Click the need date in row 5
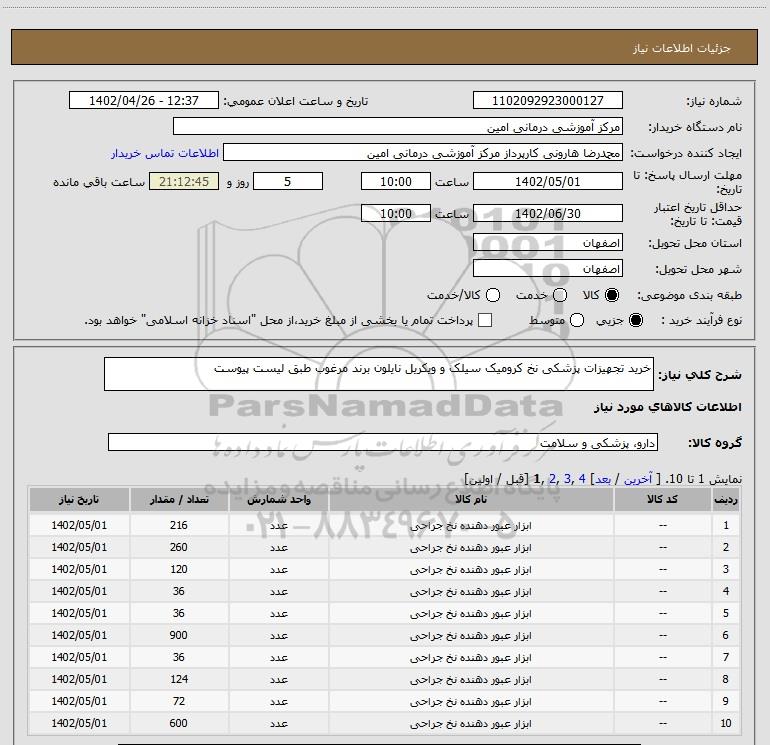The width and height of the screenshot is (770, 745). (x=79, y=613)
